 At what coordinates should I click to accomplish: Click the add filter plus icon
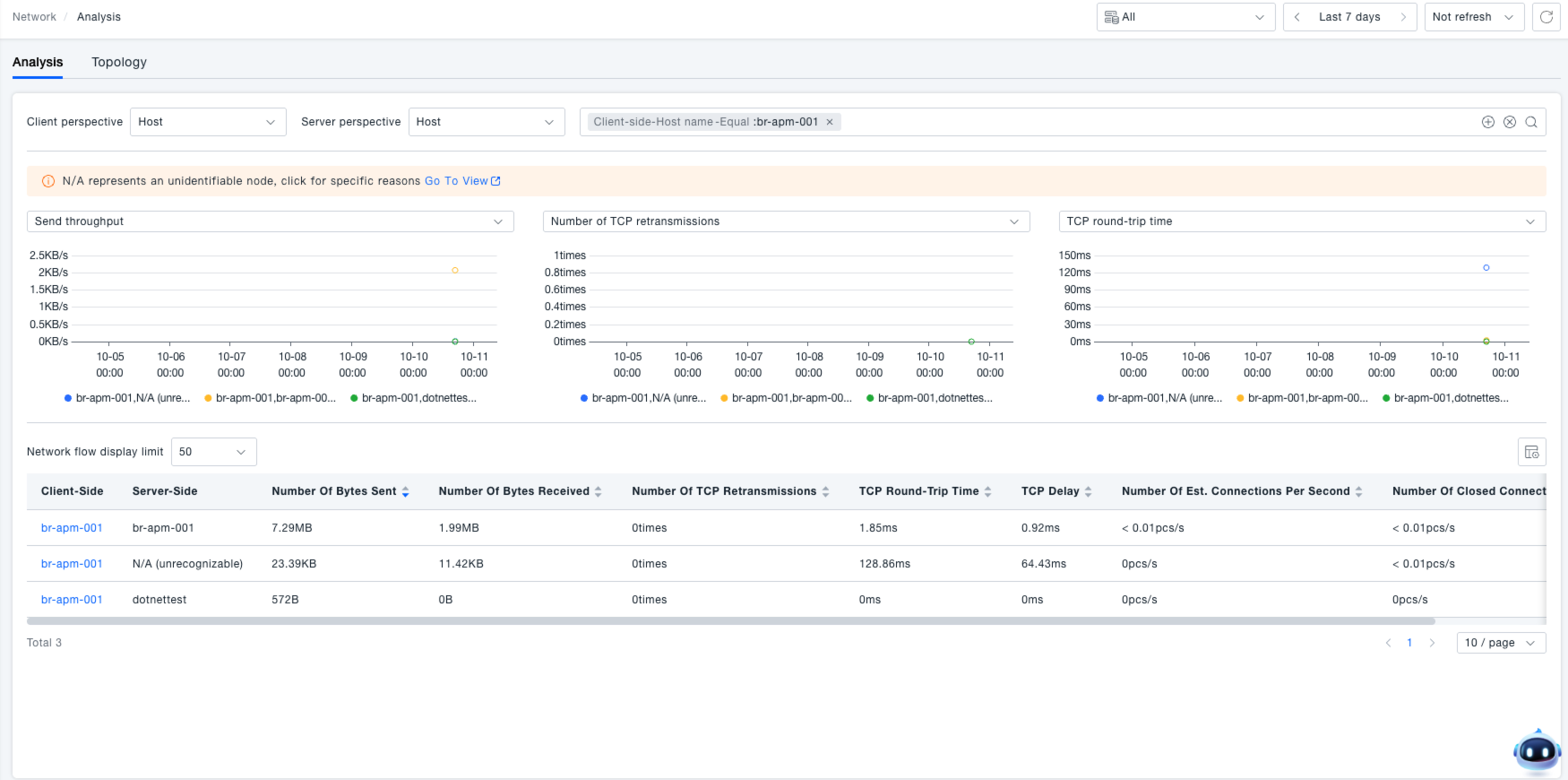coord(1487,122)
